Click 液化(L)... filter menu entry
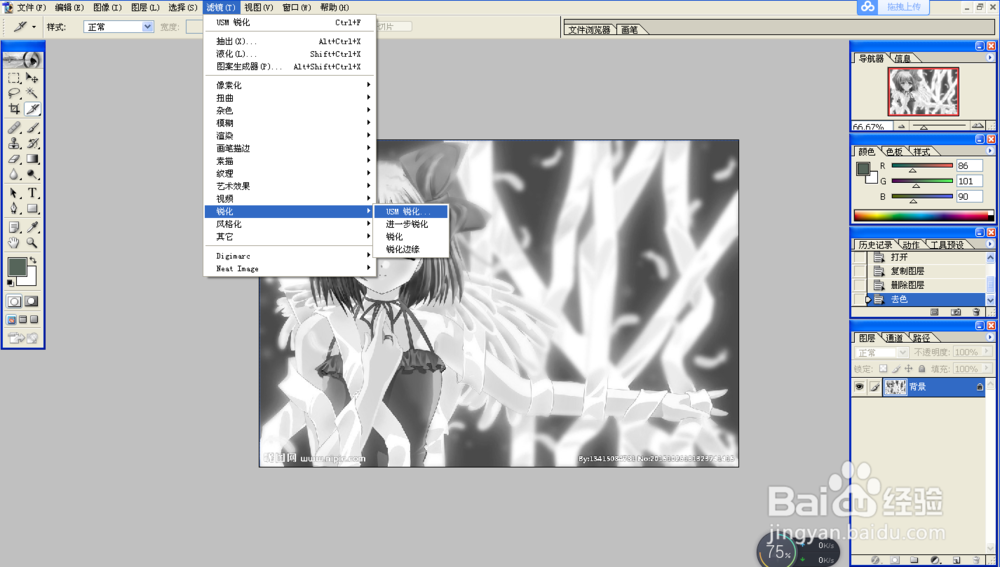This screenshot has width=1000, height=567. 290,54
